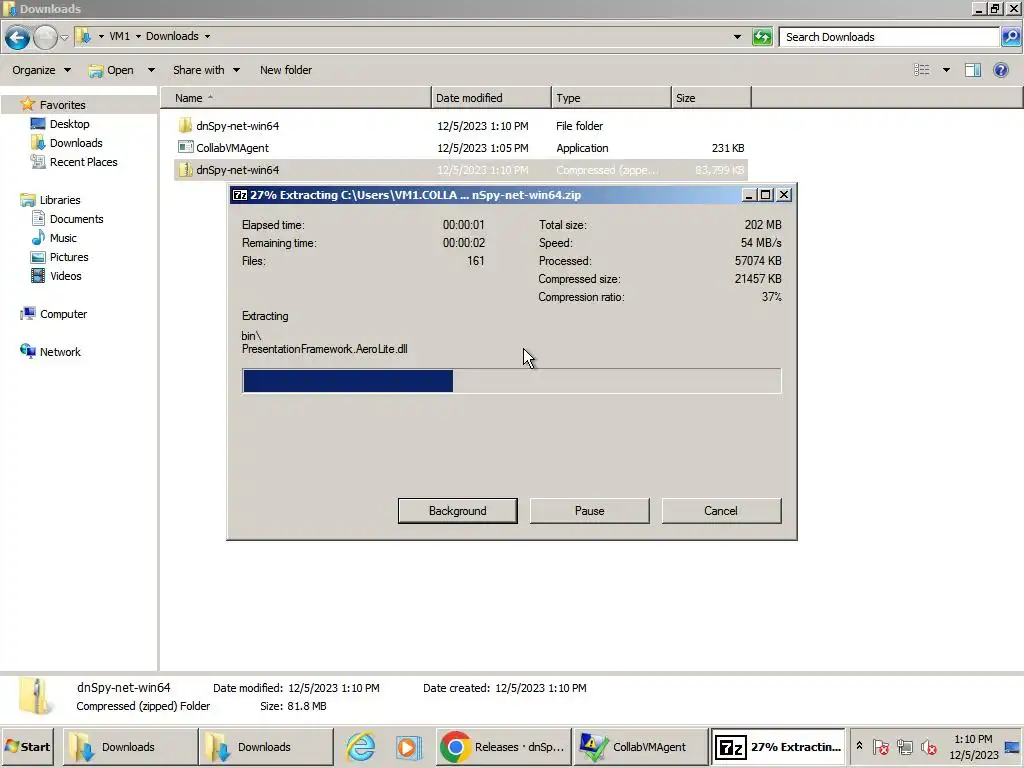The width and height of the screenshot is (1024, 768).
Task: Select the Videos library
Action: coord(65,276)
